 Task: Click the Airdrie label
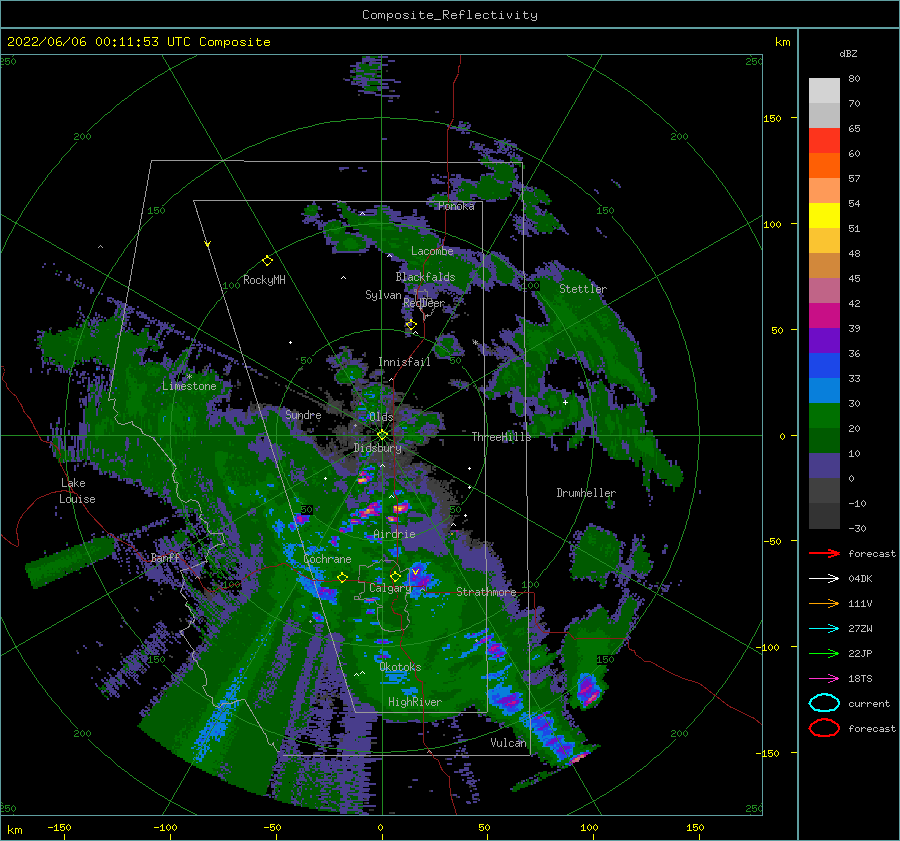click(x=394, y=534)
